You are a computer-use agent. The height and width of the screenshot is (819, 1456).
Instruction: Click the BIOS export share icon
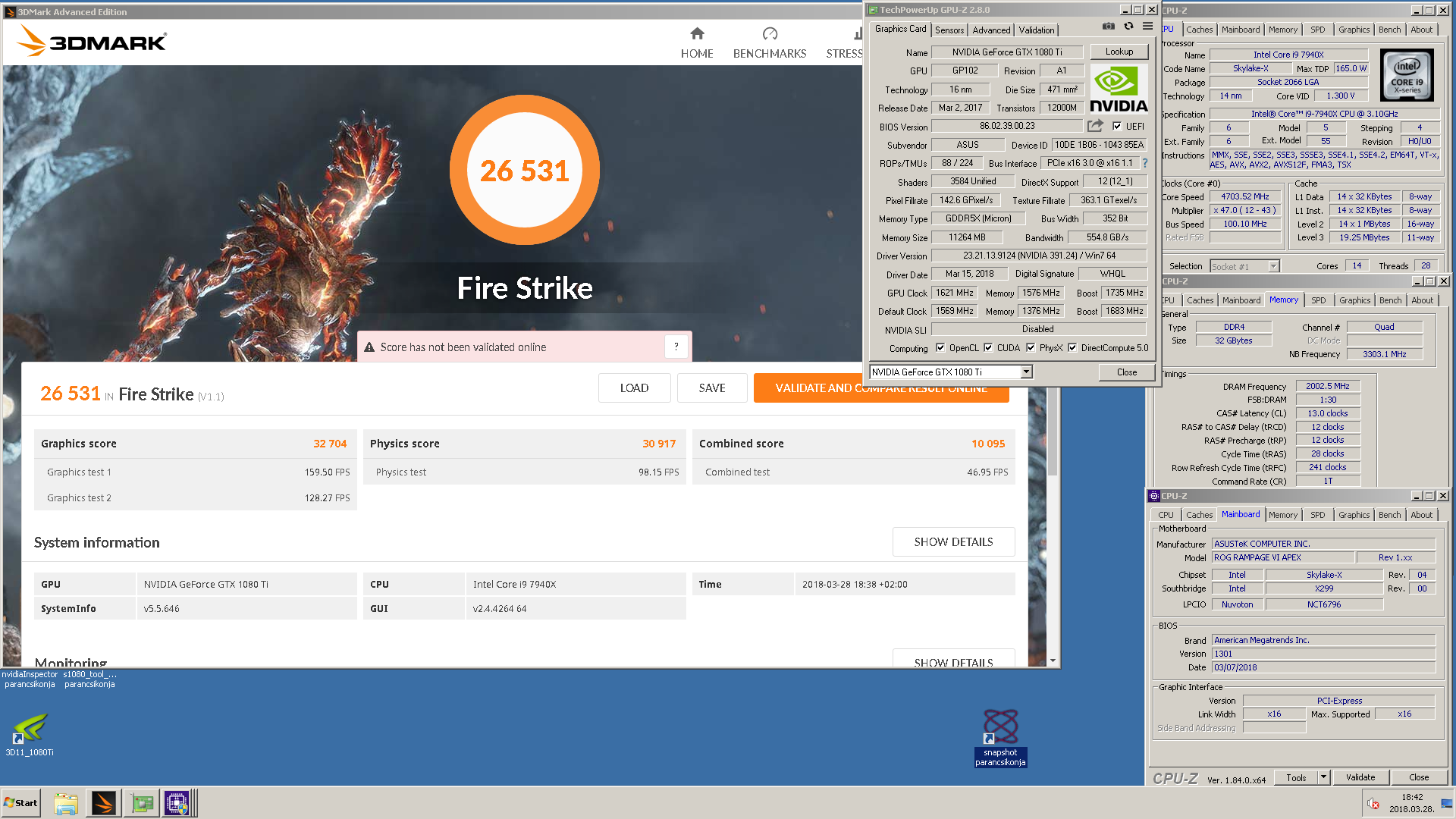[1095, 126]
